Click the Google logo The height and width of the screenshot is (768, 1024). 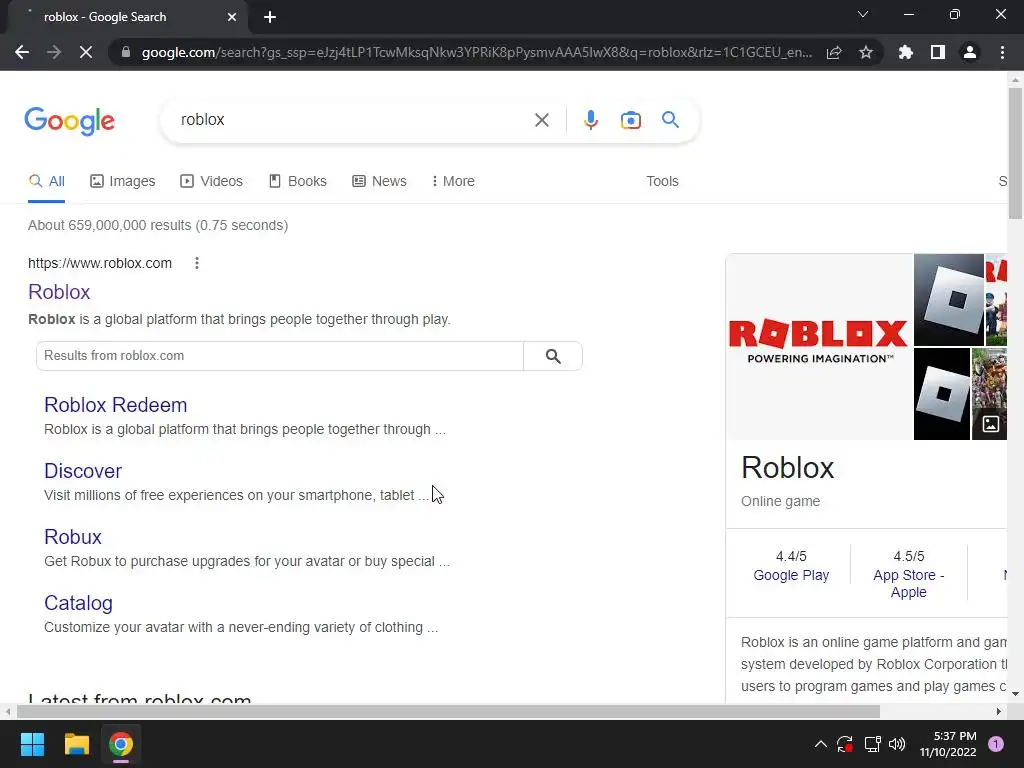pyautogui.click(x=70, y=121)
